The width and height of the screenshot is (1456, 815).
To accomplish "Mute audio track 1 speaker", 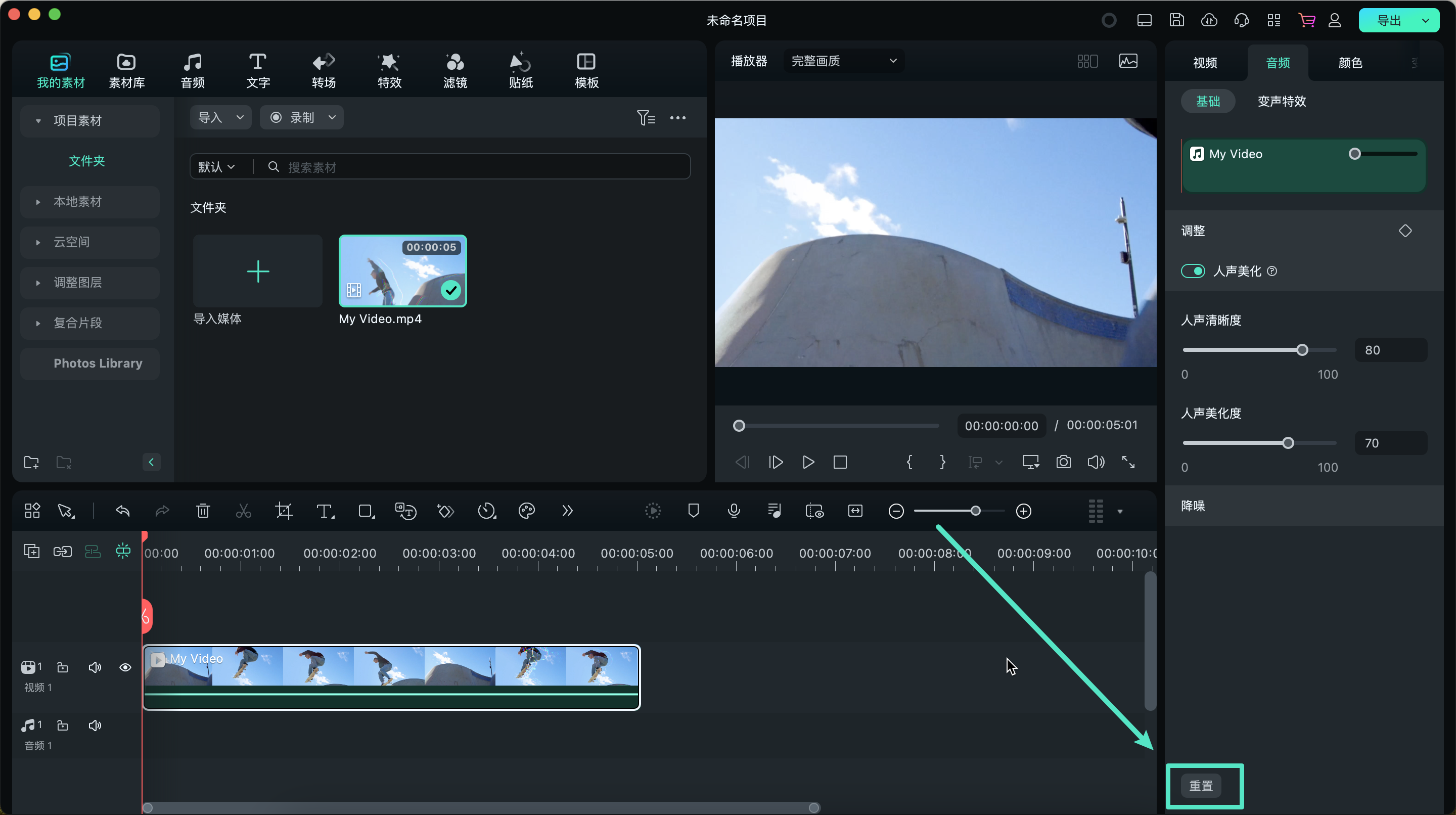I will 95,725.
